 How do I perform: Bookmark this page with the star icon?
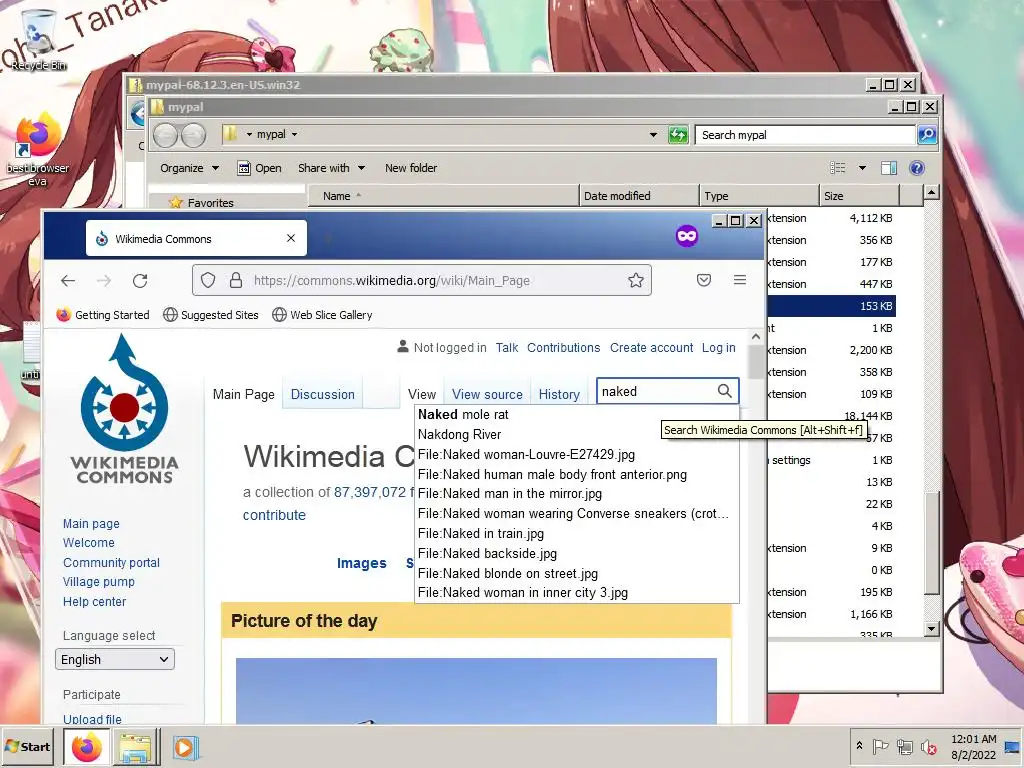[x=635, y=281]
